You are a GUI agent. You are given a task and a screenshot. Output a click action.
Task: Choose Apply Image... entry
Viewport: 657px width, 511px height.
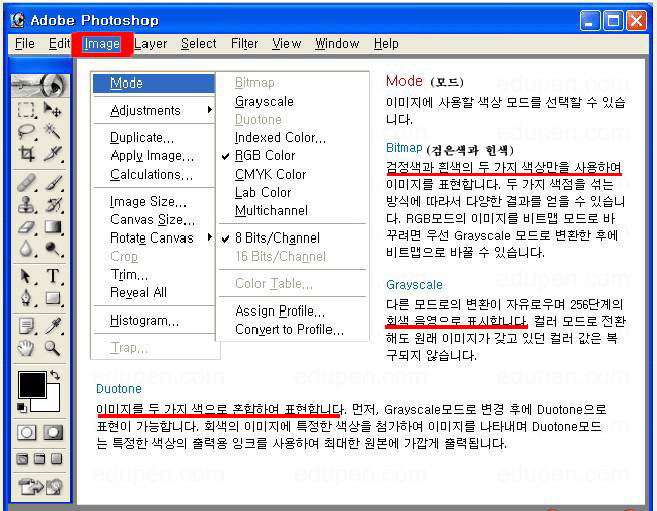point(152,156)
